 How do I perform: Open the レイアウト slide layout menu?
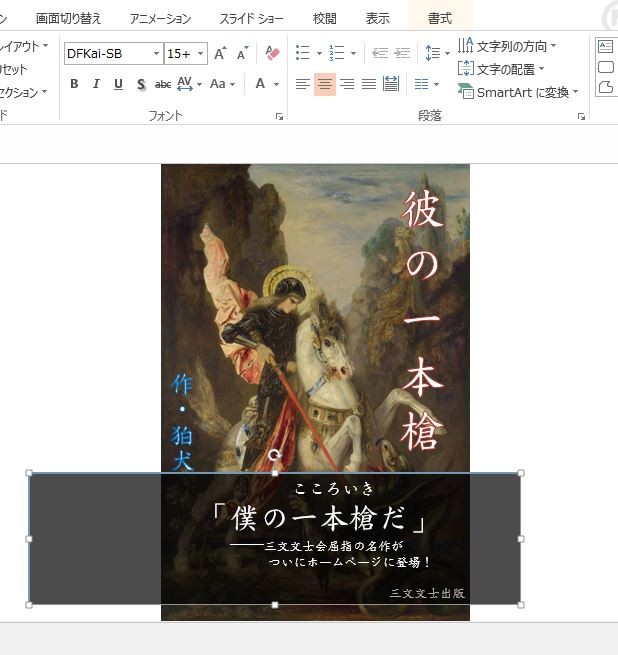click(x=24, y=46)
